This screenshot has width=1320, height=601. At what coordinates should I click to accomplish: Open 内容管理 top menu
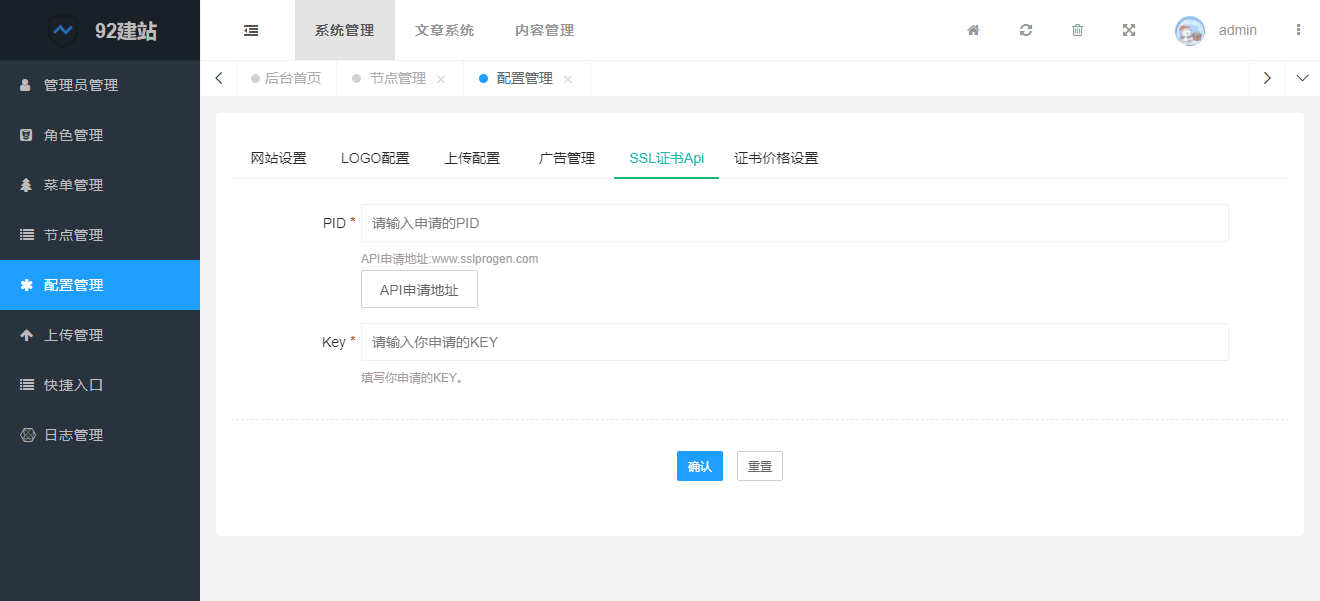click(x=545, y=30)
